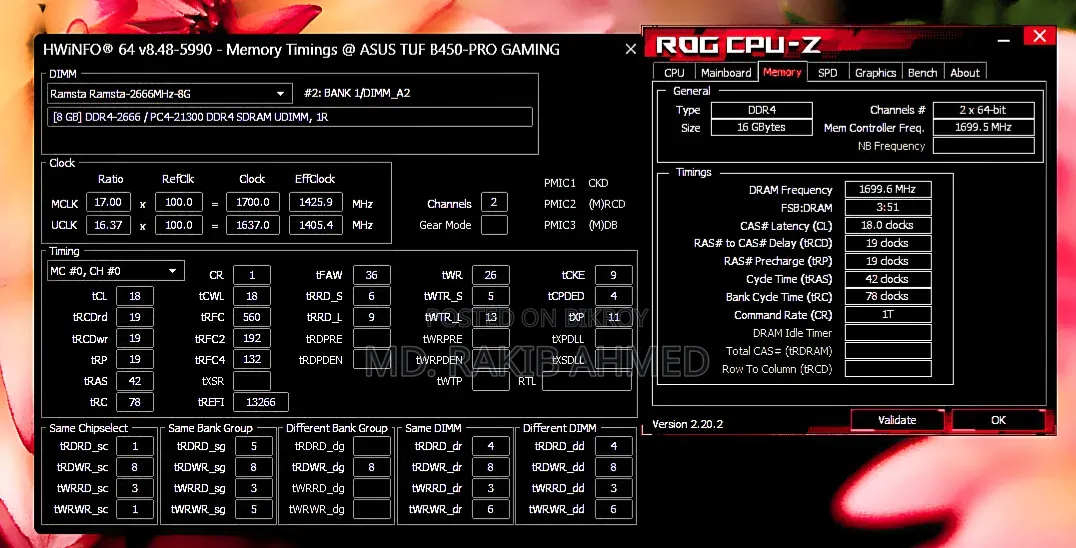Close the HWiNFO Memory Timings window
The width and height of the screenshot is (1076, 548).
[631, 49]
